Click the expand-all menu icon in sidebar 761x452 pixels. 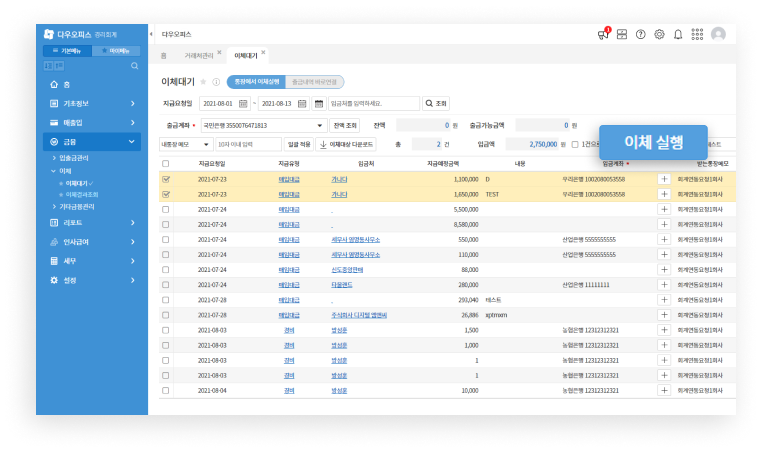48,66
